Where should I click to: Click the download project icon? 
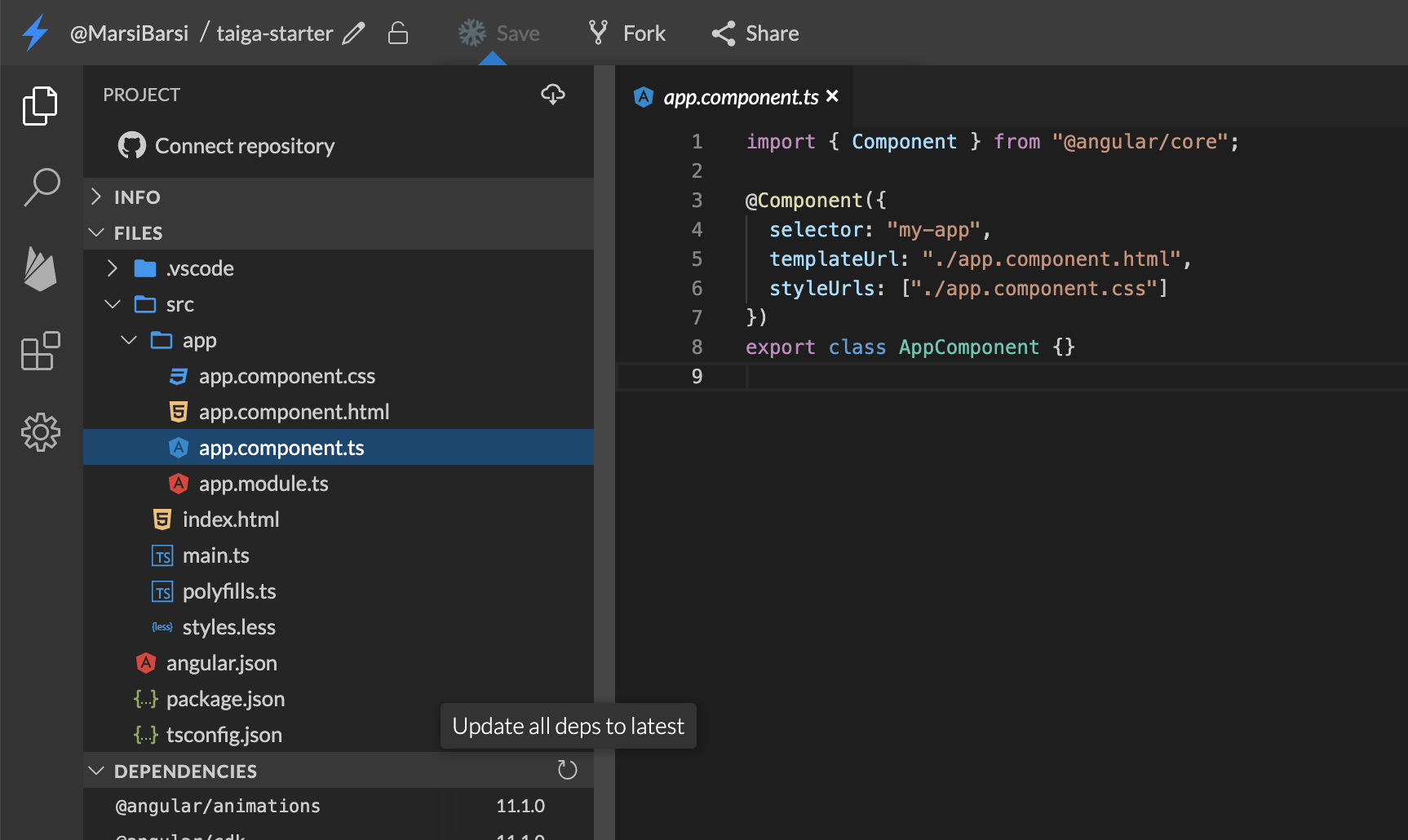pyautogui.click(x=552, y=94)
